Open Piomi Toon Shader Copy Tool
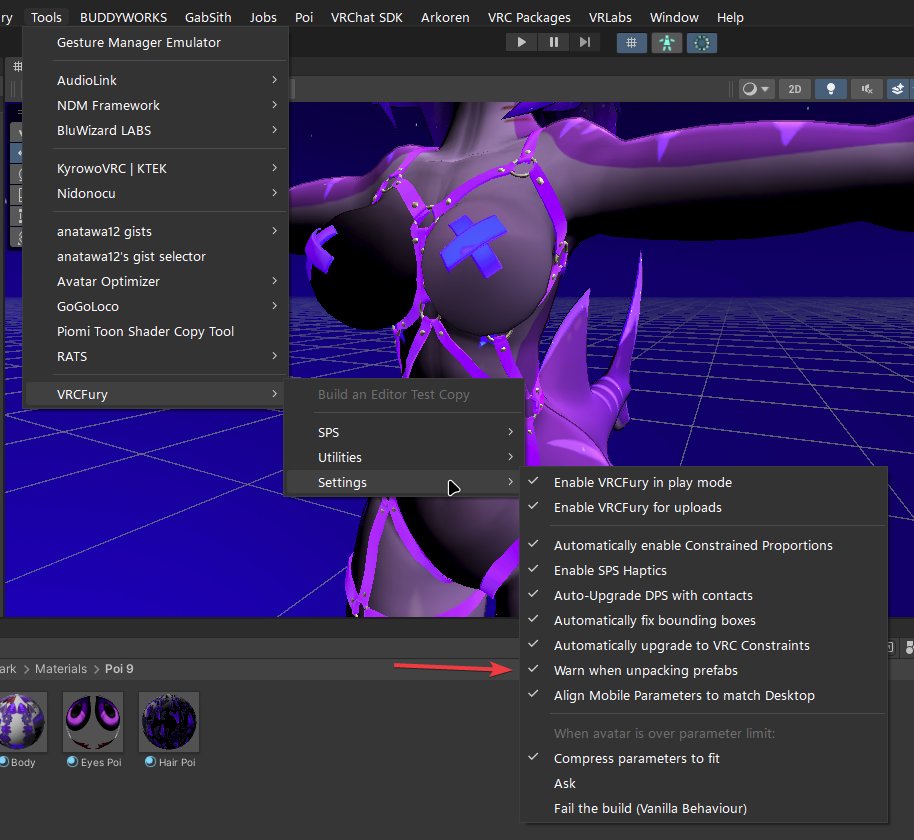Screen dimensions: 914x840 coord(155,332)
